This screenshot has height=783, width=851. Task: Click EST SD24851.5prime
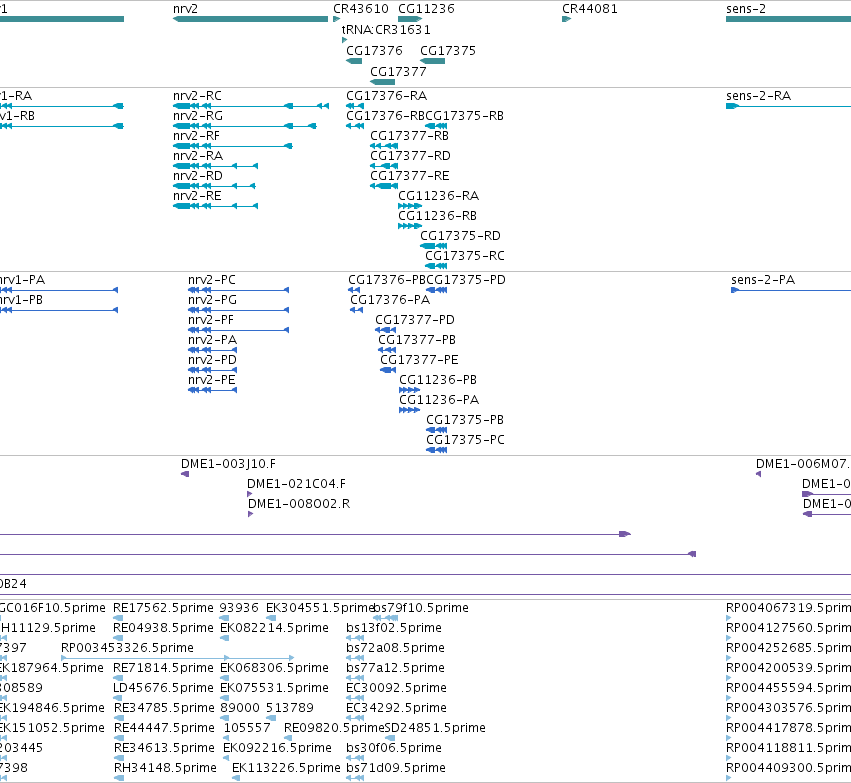pos(435,728)
